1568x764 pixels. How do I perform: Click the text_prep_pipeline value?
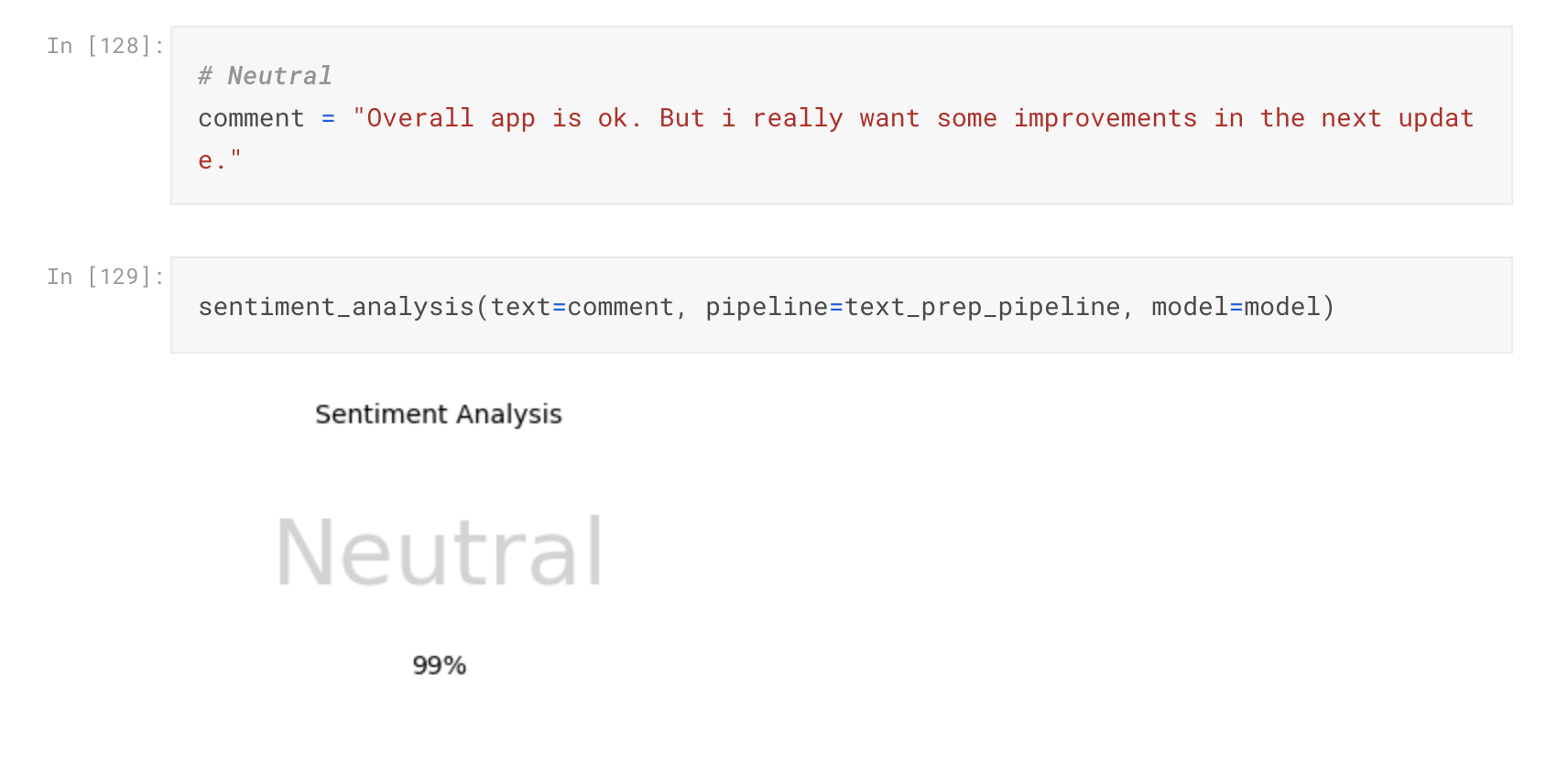(983, 307)
